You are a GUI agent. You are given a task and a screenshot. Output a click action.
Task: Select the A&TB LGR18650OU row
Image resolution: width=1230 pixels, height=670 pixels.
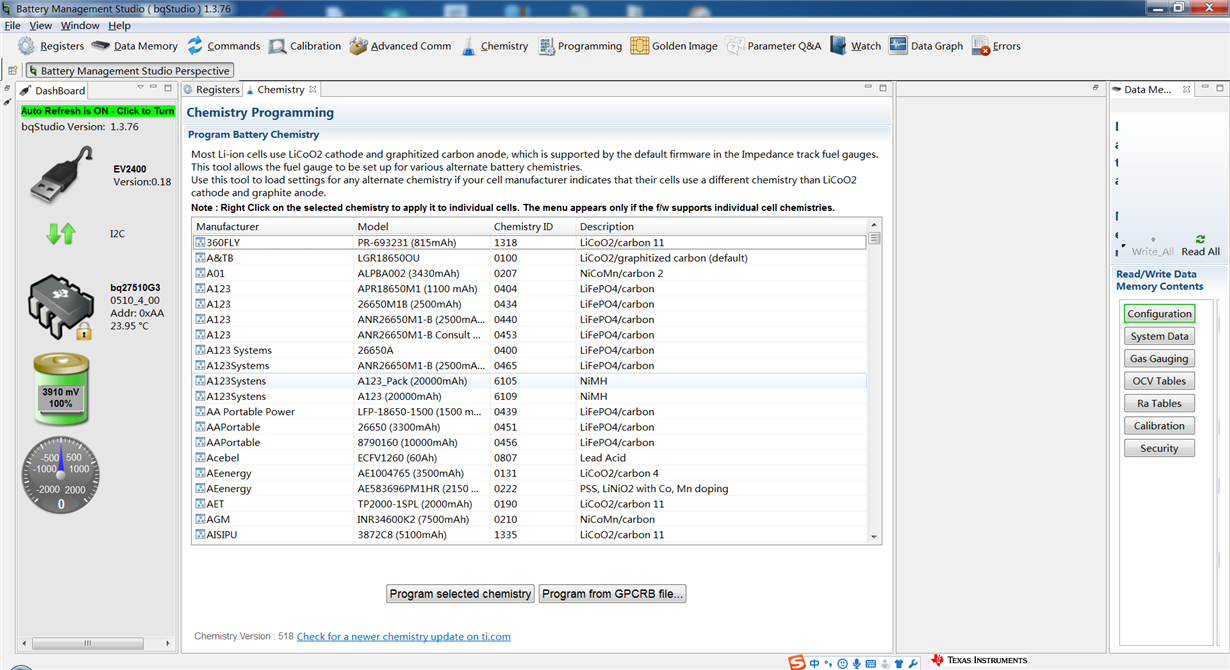529,258
